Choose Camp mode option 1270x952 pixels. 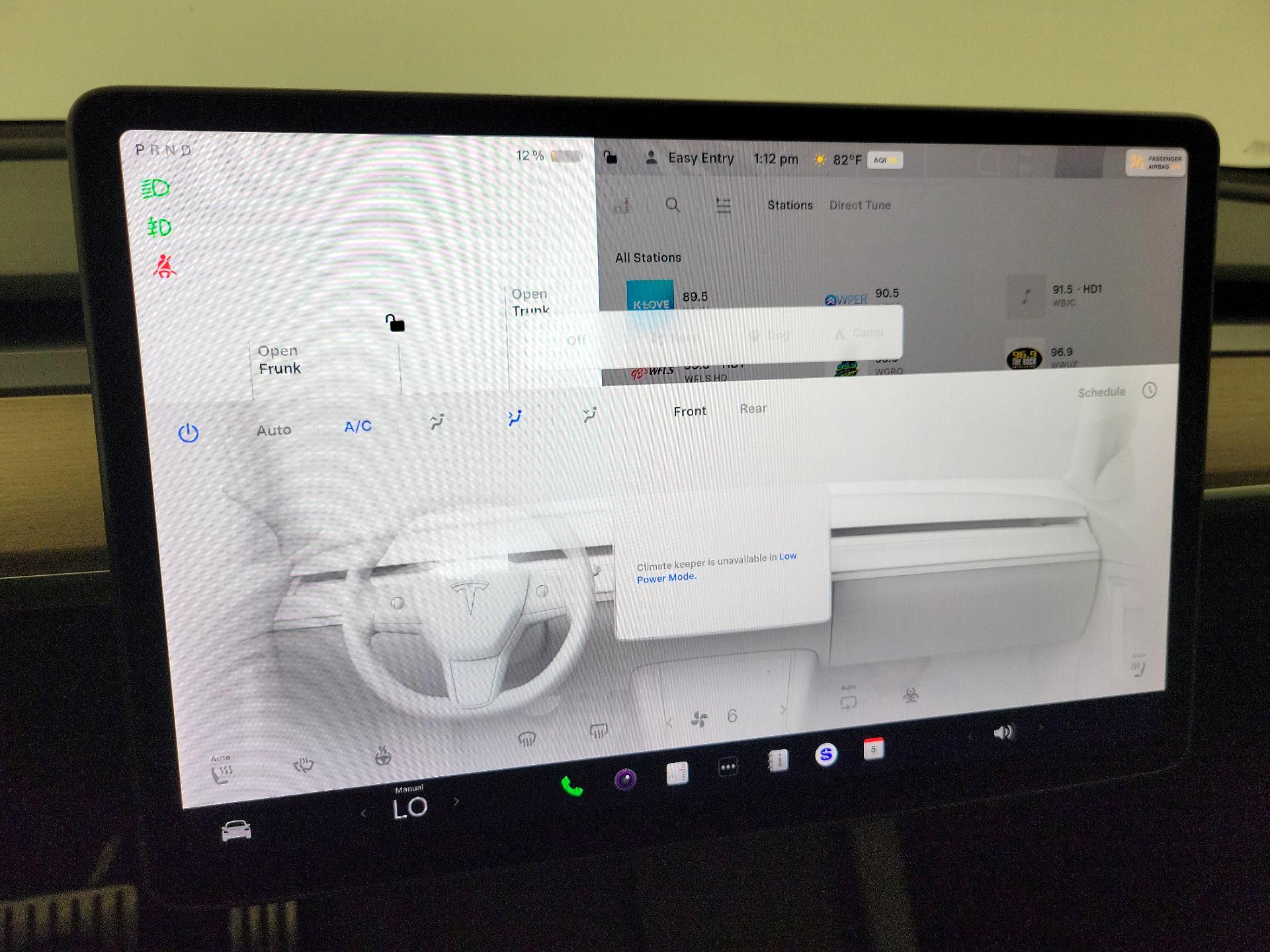click(x=859, y=333)
